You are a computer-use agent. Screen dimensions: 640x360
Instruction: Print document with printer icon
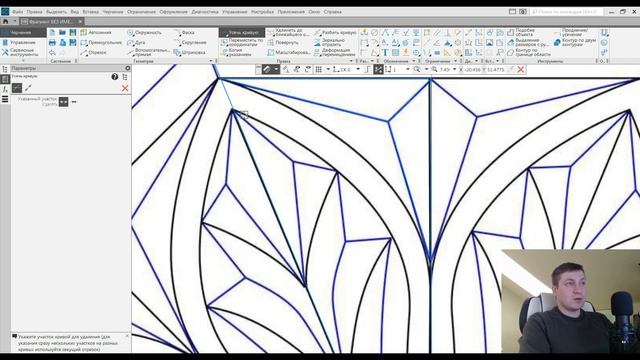(52, 42)
